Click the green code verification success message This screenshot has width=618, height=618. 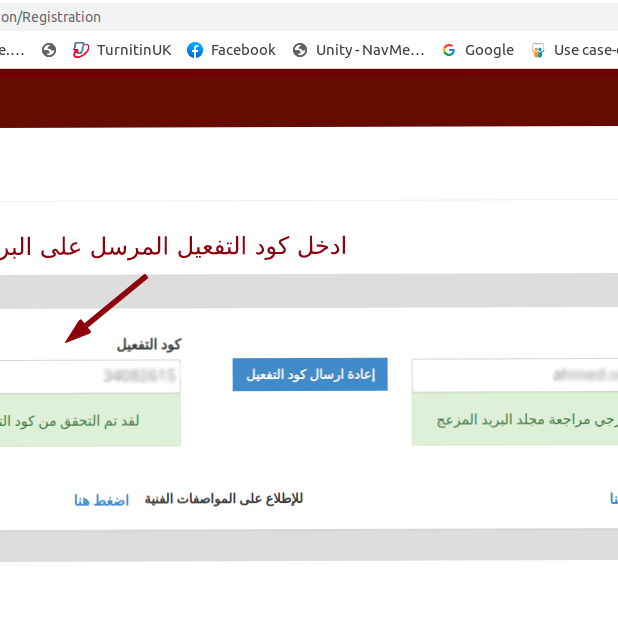[x=90, y=420]
